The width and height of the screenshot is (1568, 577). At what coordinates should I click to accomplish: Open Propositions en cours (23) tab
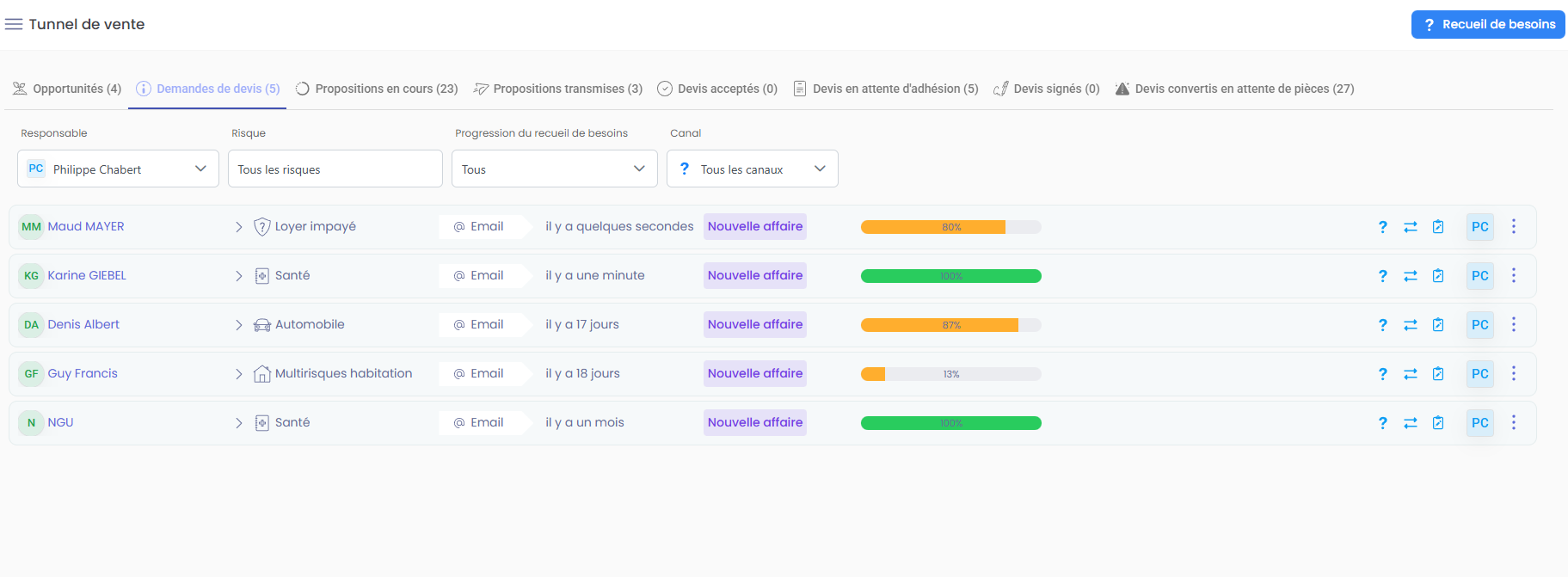point(377,89)
